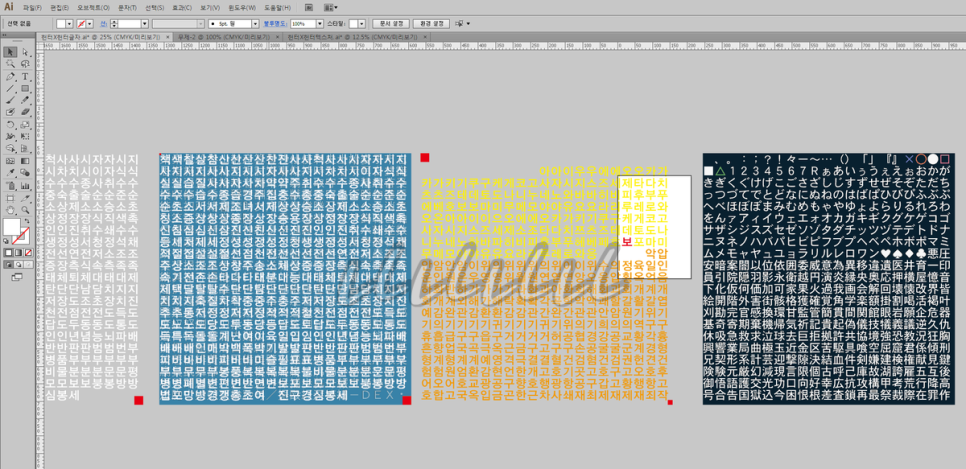Open the 효과(C) menu
The width and height of the screenshot is (966, 469).
pos(182,7)
